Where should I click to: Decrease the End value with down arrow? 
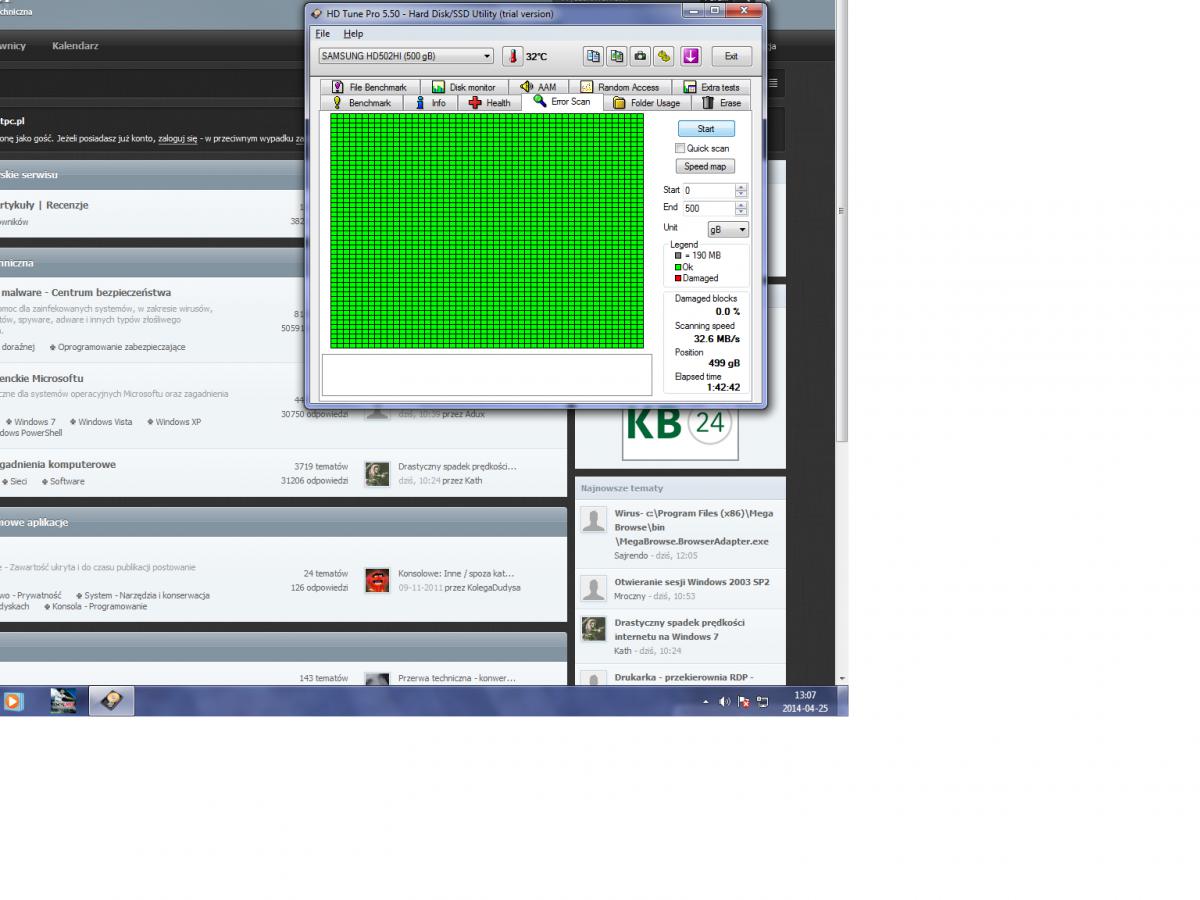click(x=741, y=212)
